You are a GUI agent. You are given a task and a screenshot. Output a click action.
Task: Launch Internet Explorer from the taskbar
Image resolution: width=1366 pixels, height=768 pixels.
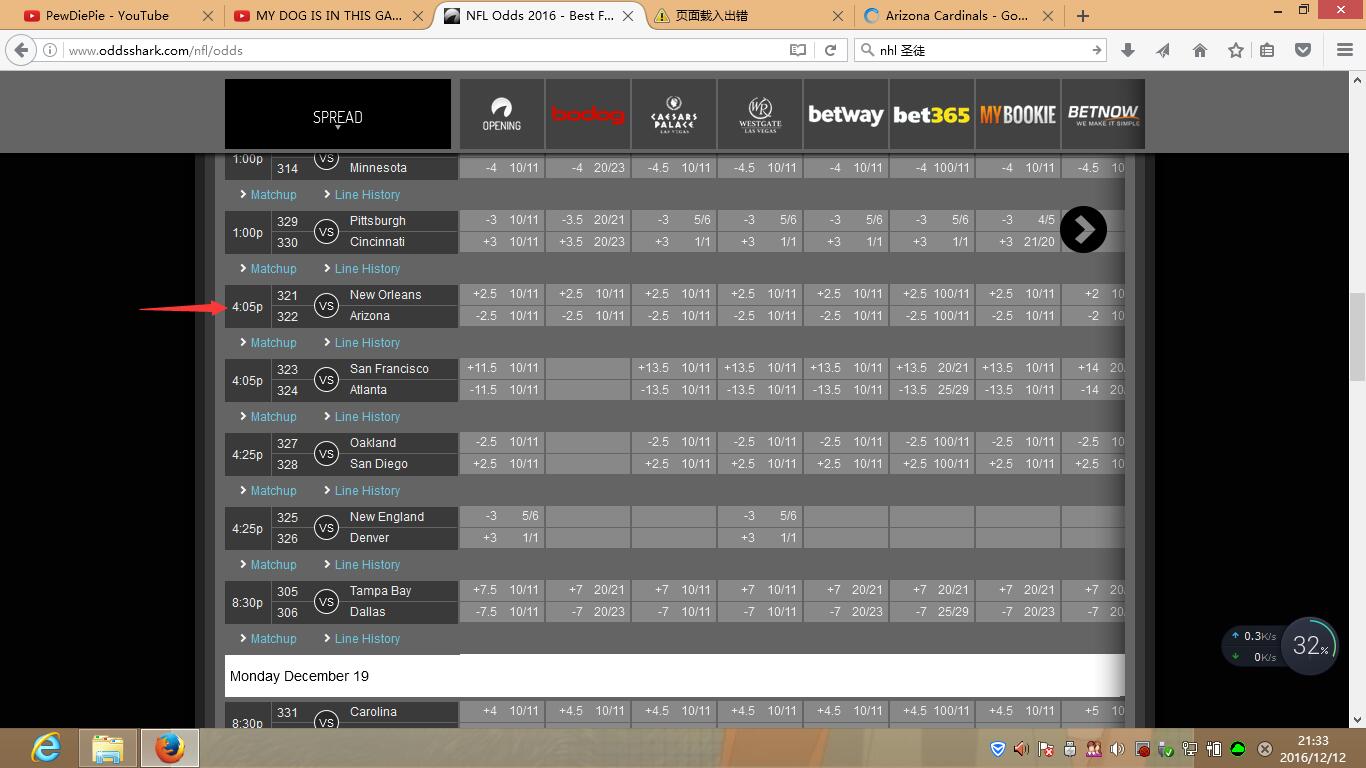click(x=46, y=747)
